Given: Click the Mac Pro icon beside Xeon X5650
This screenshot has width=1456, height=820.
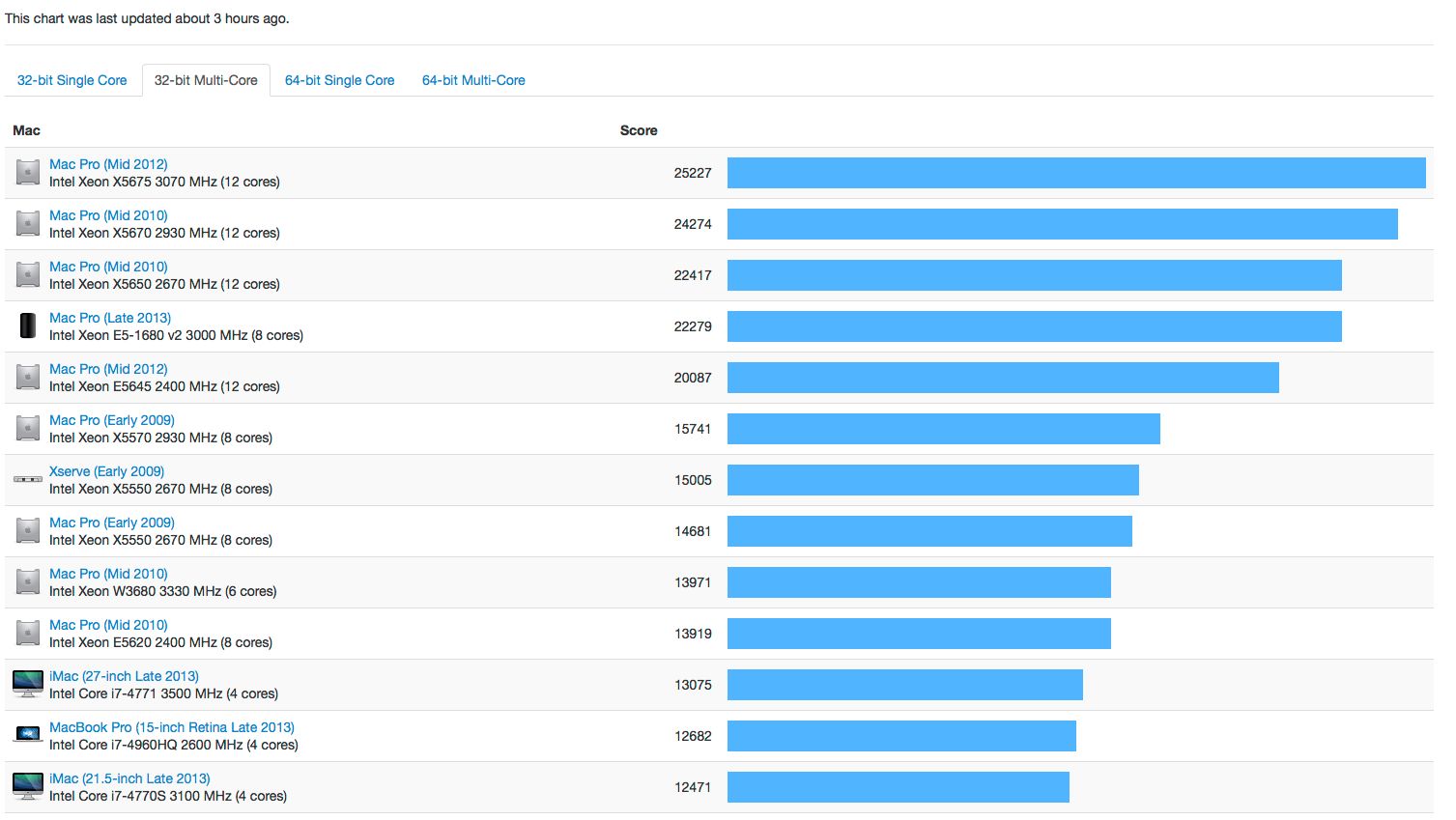Looking at the screenshot, I should click(x=28, y=275).
